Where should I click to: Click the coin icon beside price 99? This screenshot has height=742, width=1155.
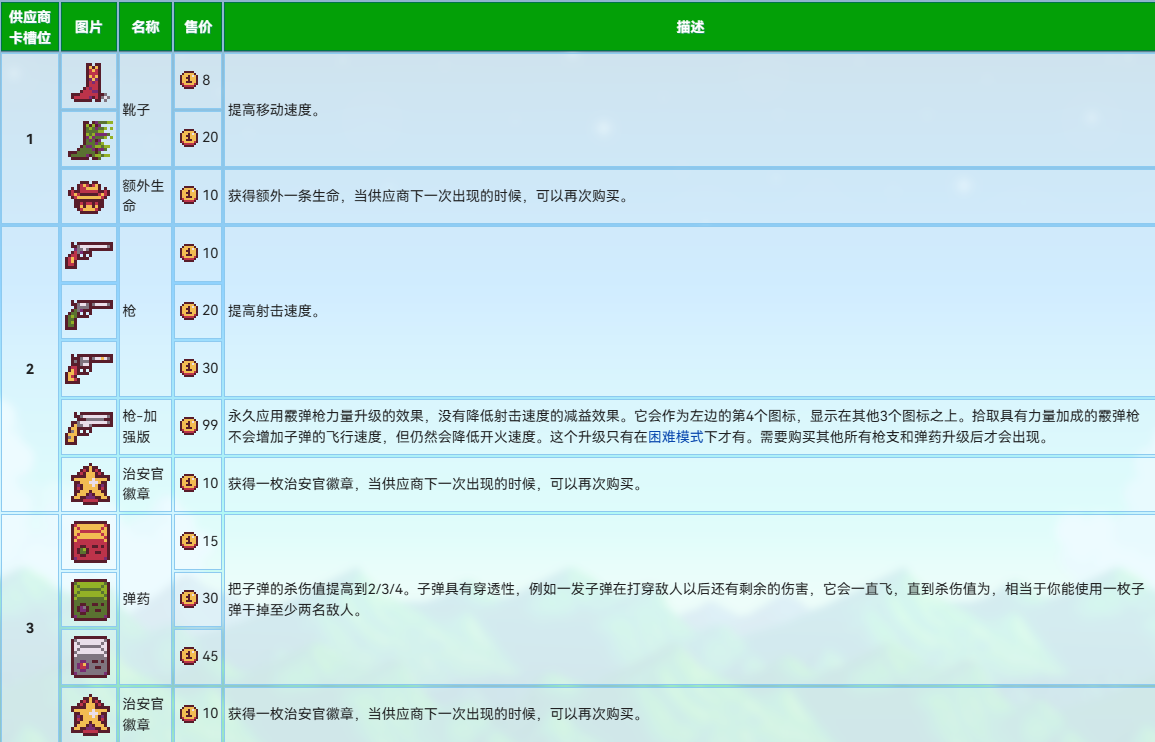[188, 426]
